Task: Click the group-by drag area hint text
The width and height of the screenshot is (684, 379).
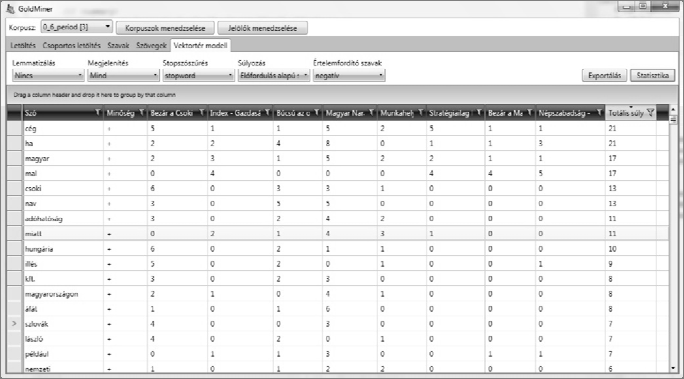Action: click(95, 95)
